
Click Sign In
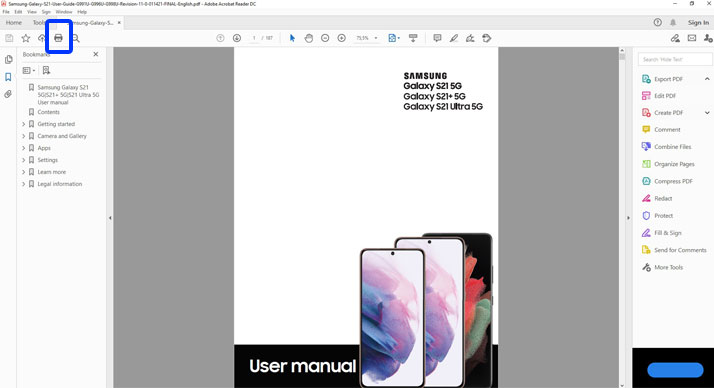pyautogui.click(x=698, y=22)
